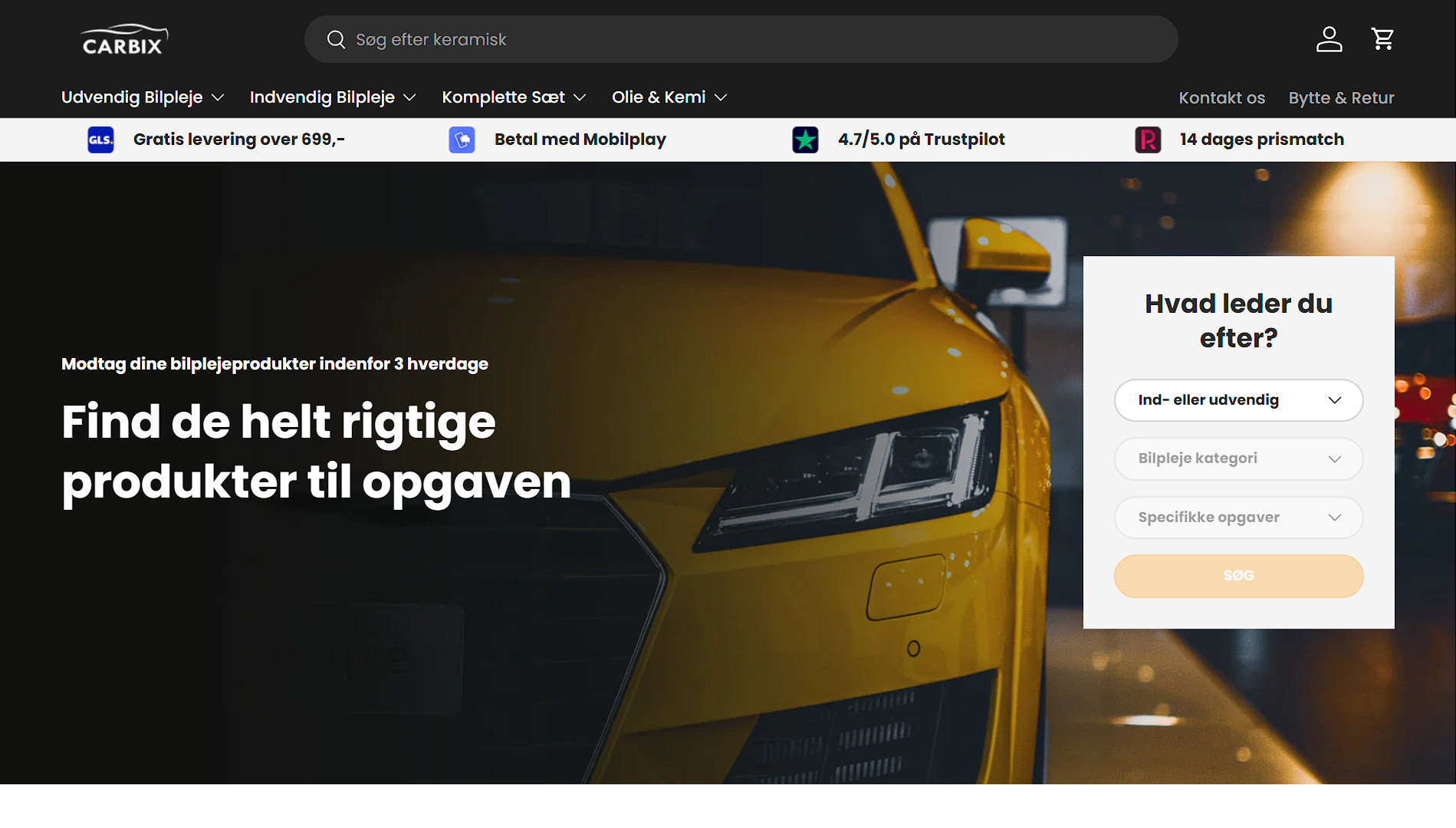
Task: Open Bytte & Retur link
Action: click(1341, 98)
